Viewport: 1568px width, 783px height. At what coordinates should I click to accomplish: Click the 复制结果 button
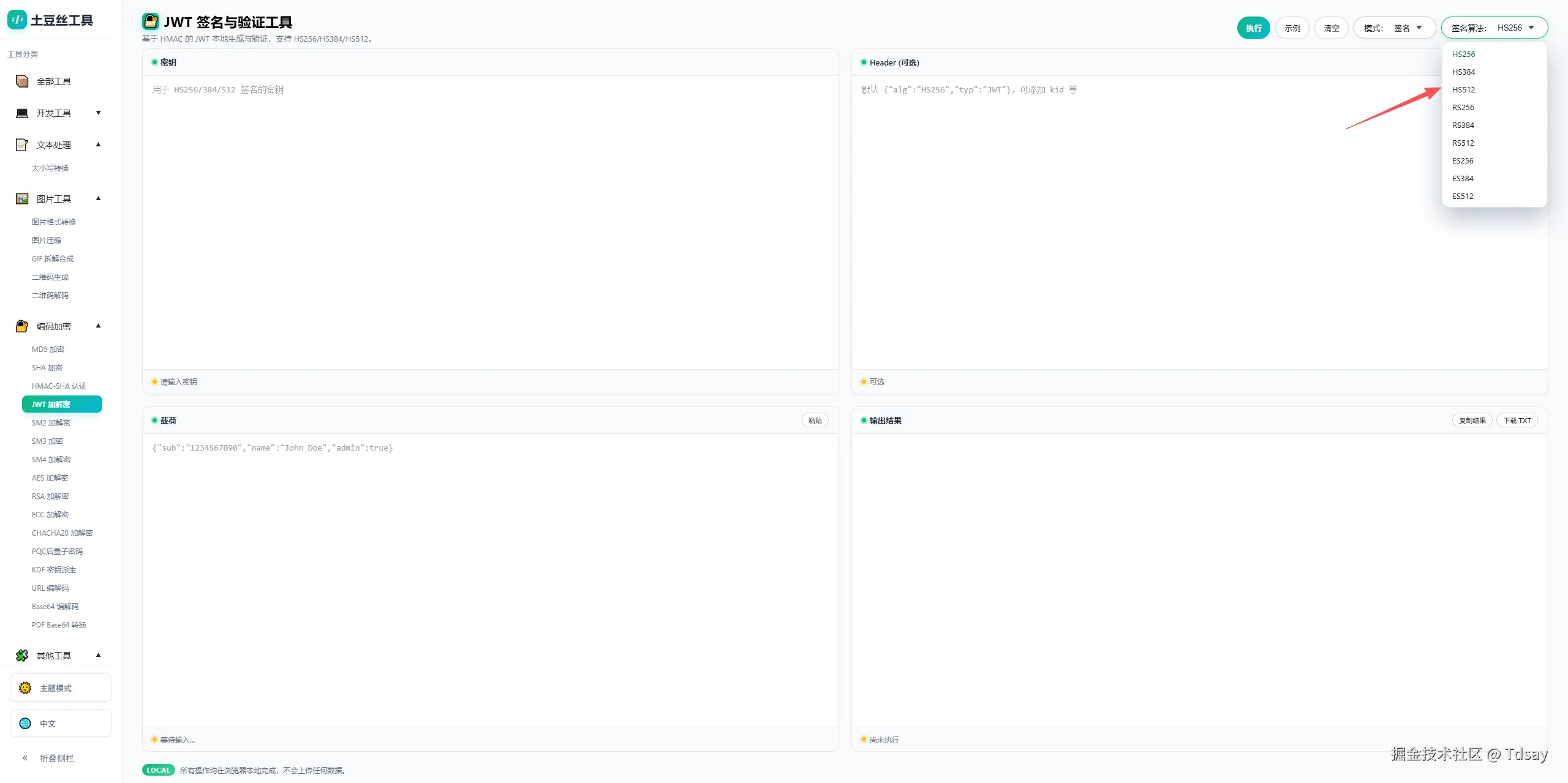click(1471, 421)
